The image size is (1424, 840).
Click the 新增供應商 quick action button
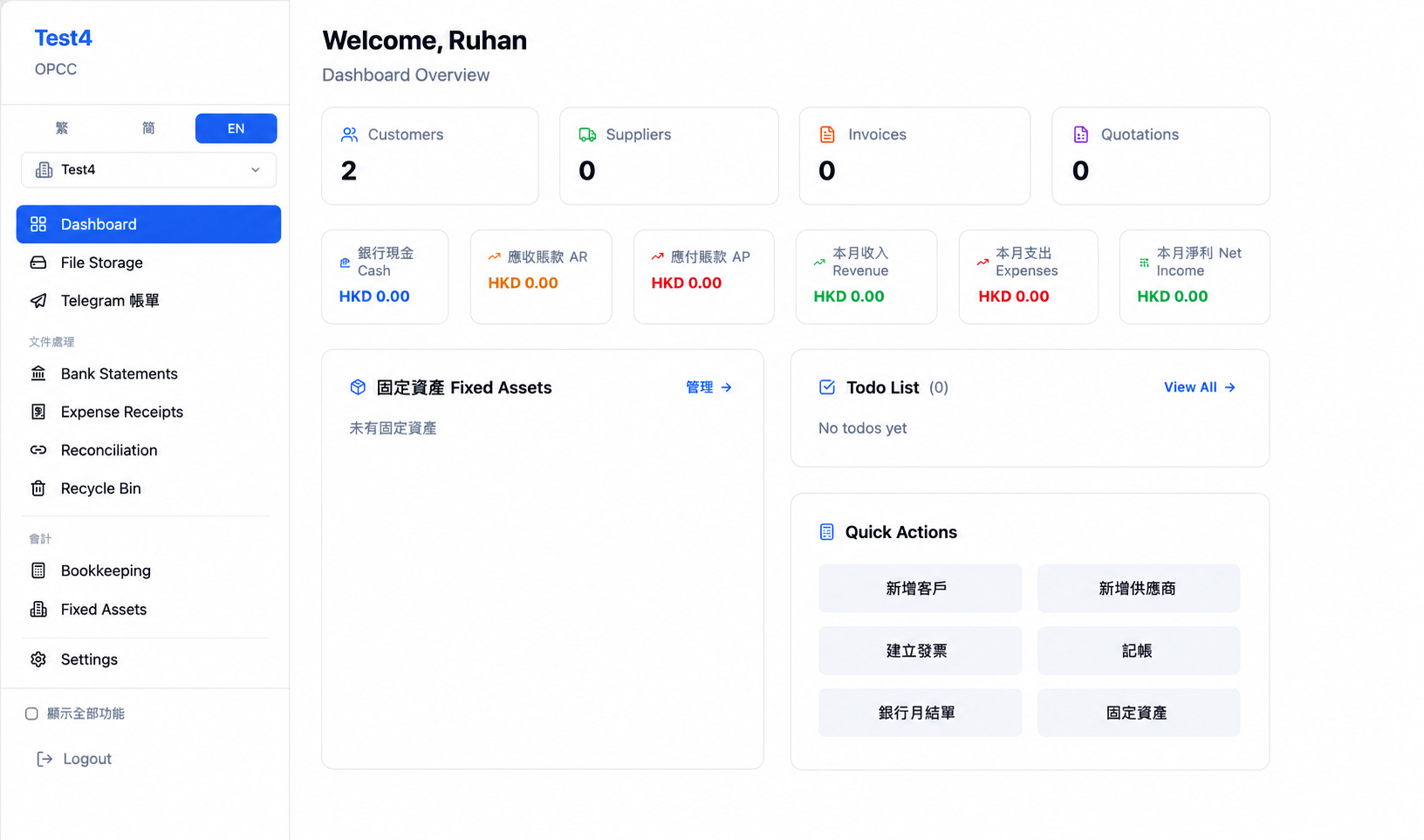1139,589
